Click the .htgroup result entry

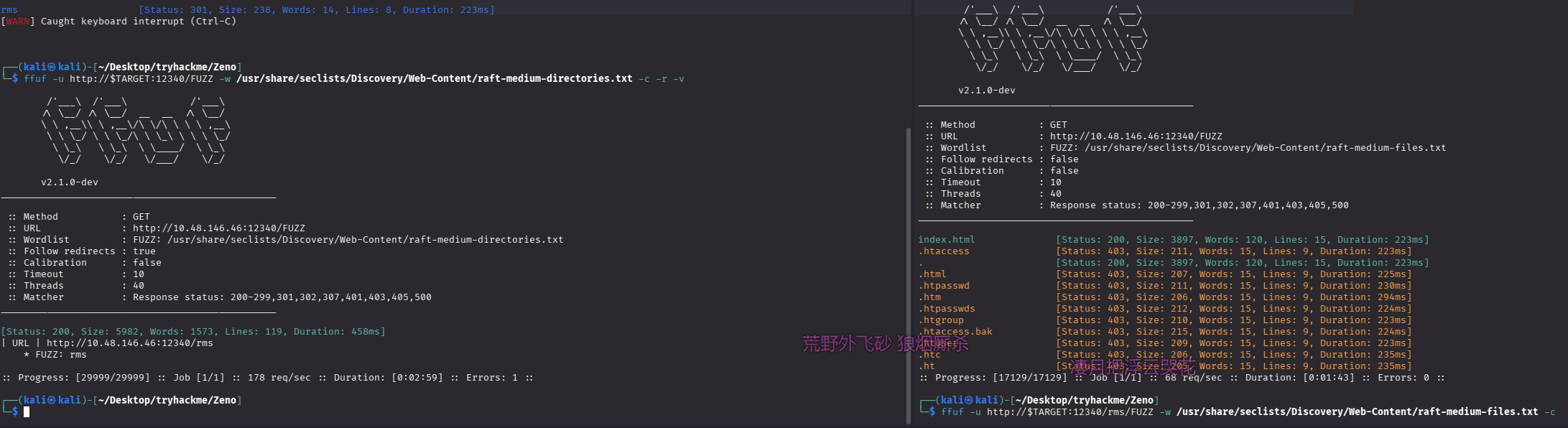(x=940, y=320)
